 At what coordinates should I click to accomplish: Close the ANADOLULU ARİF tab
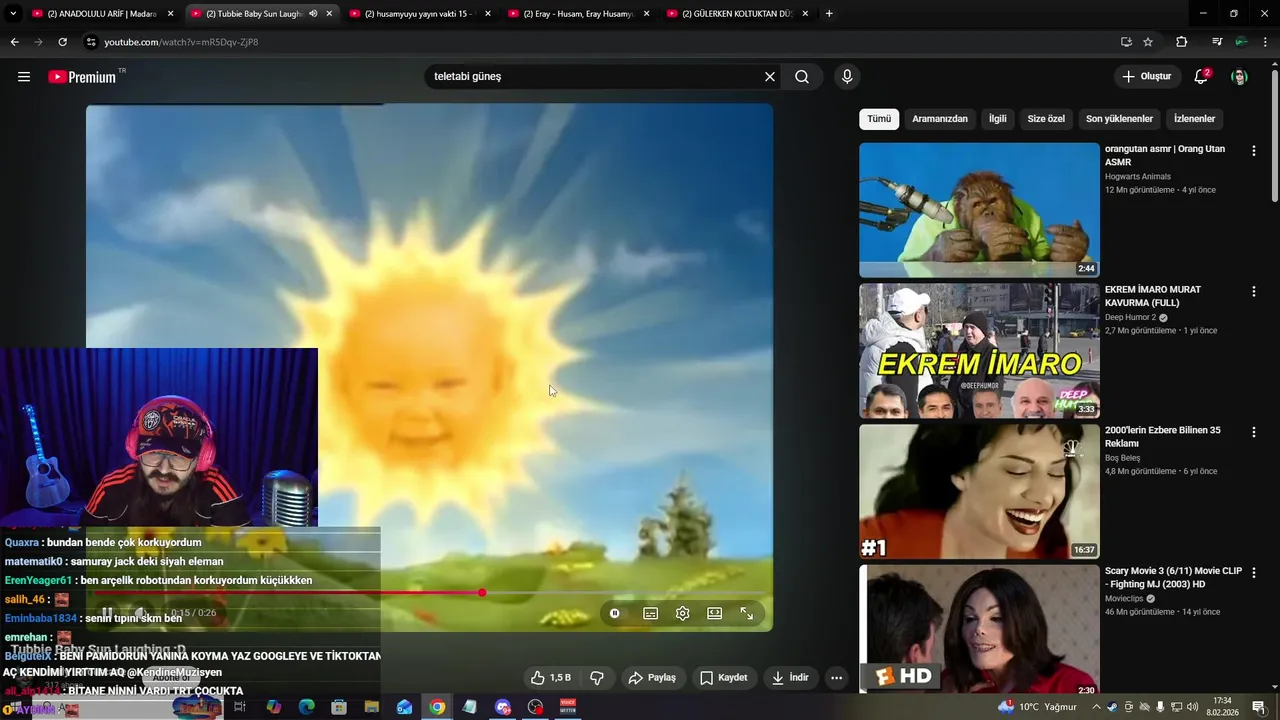[x=170, y=14]
